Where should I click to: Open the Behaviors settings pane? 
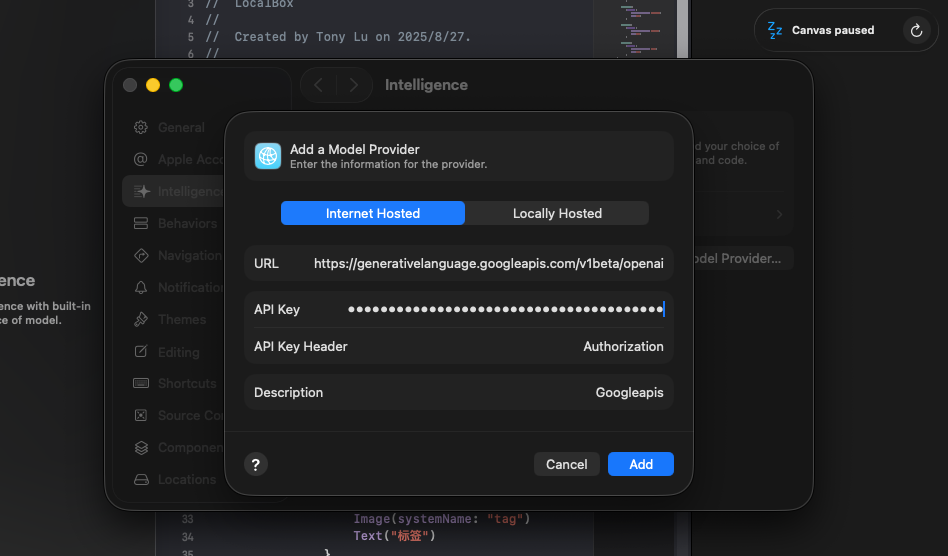coord(186,224)
